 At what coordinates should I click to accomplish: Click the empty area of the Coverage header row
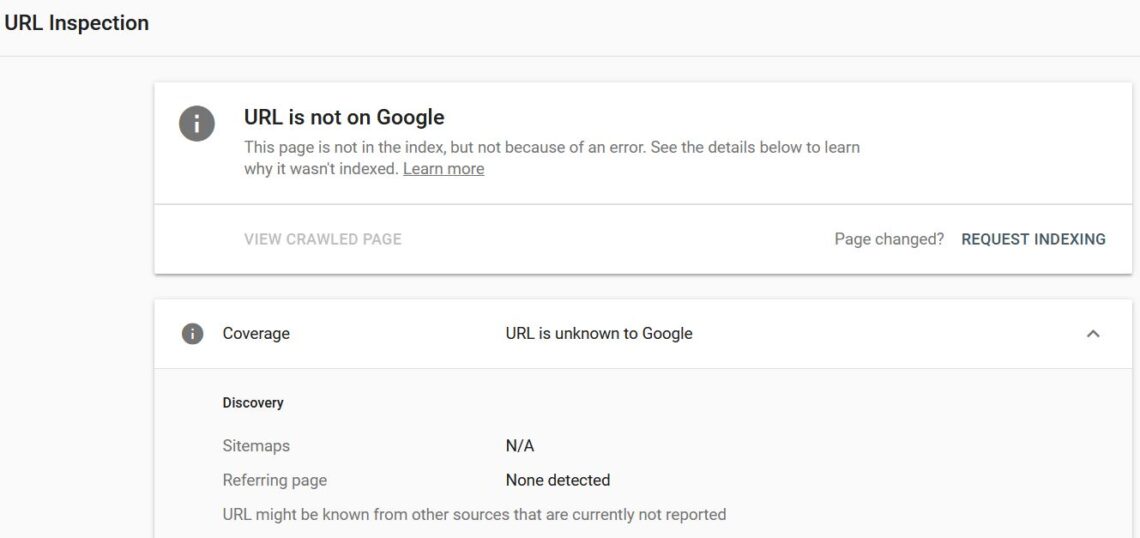887,334
